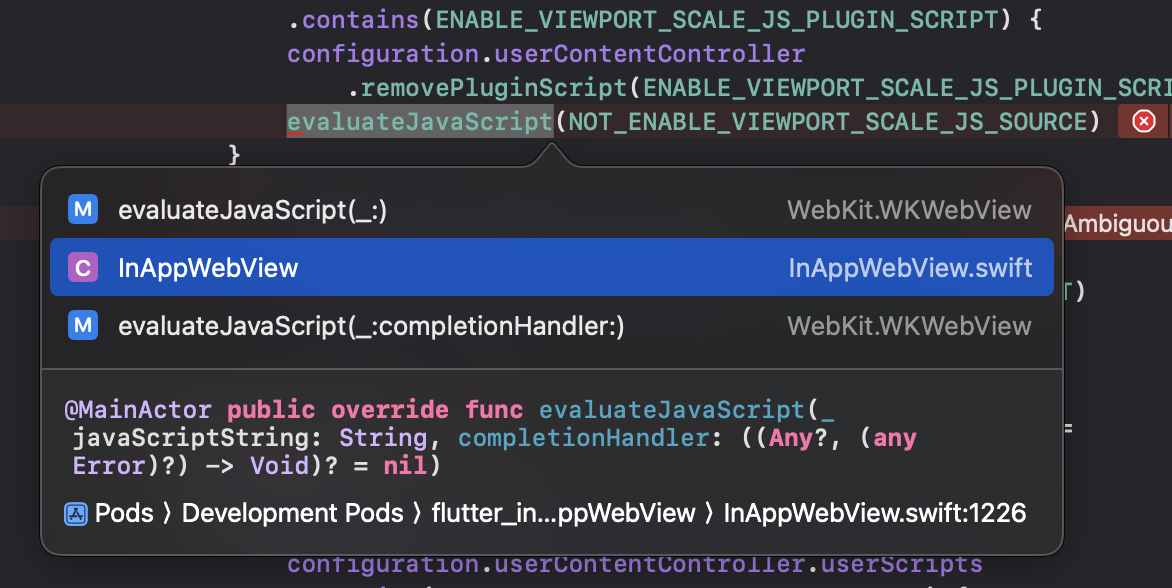Click NOT_ENABLE_VIEWPORT_SCALE_JS_SOURCE argument in code
The image size is (1172, 588).
(x=829, y=121)
